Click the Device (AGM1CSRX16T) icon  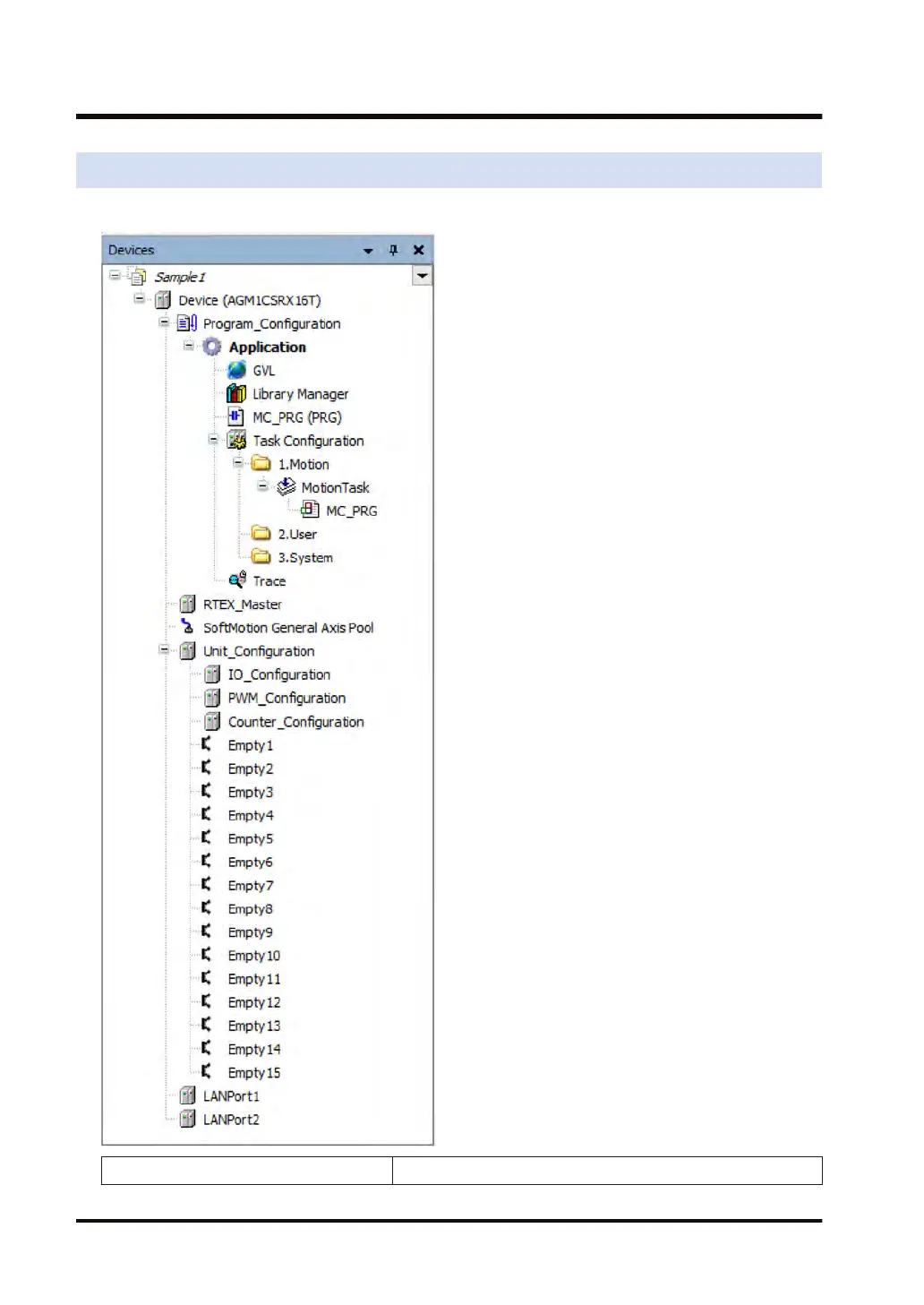pos(163,300)
